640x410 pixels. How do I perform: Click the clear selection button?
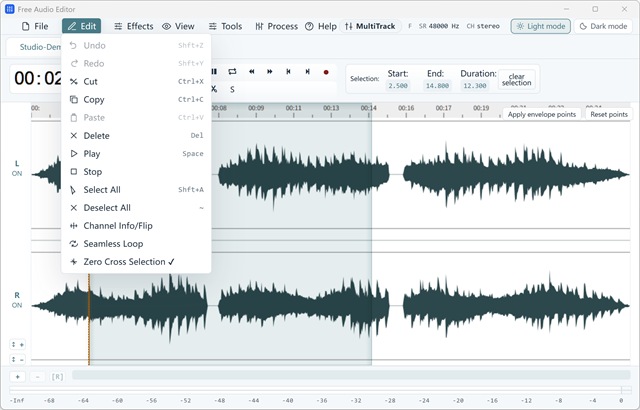(x=516, y=79)
